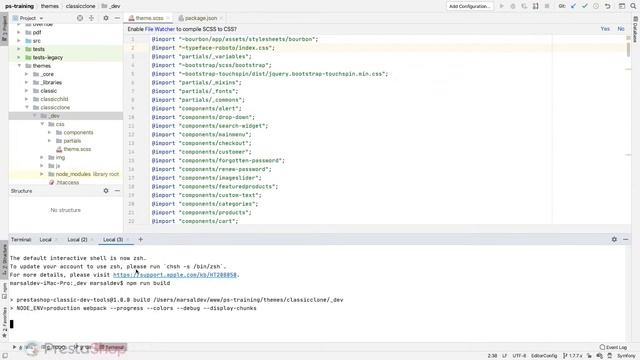Click Git Commit green checkmark icon
The height and width of the screenshot is (360, 640).
(585, 6)
